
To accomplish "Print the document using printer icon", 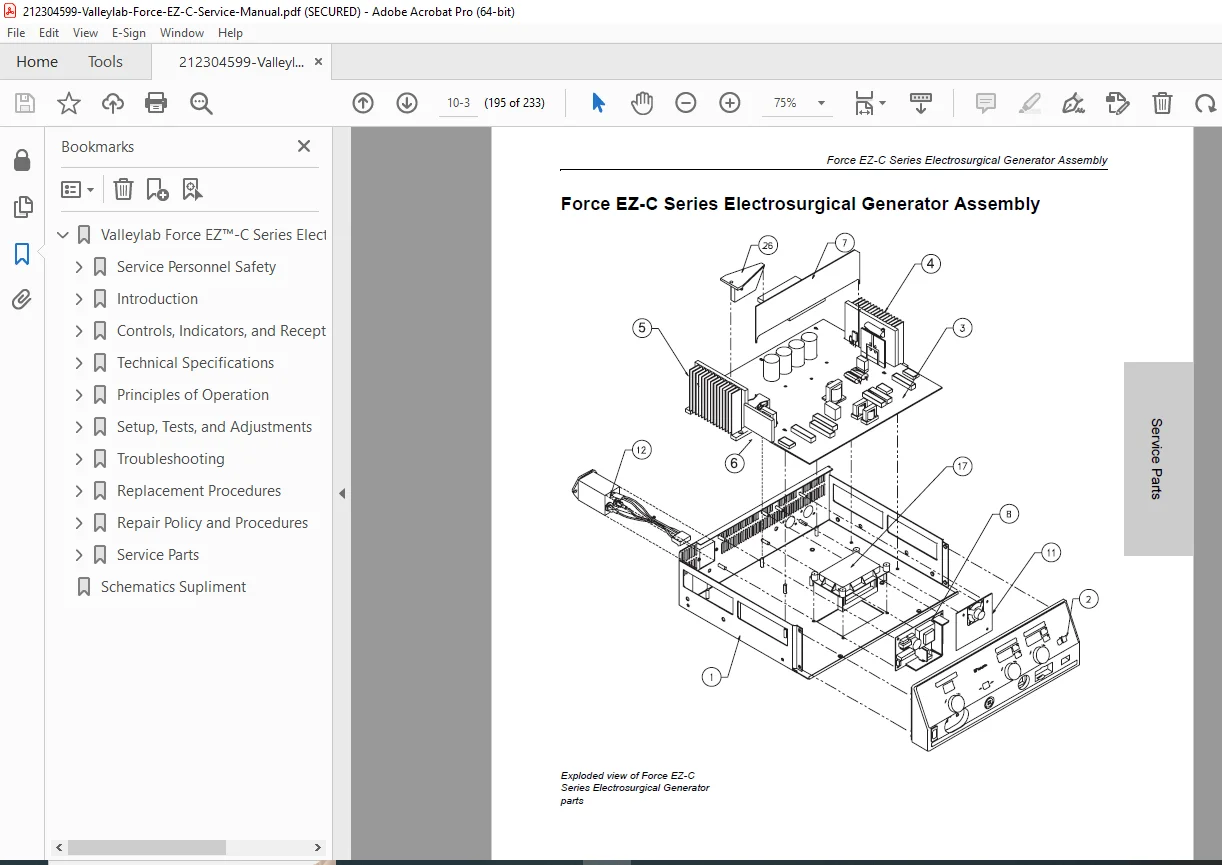I will [156, 103].
